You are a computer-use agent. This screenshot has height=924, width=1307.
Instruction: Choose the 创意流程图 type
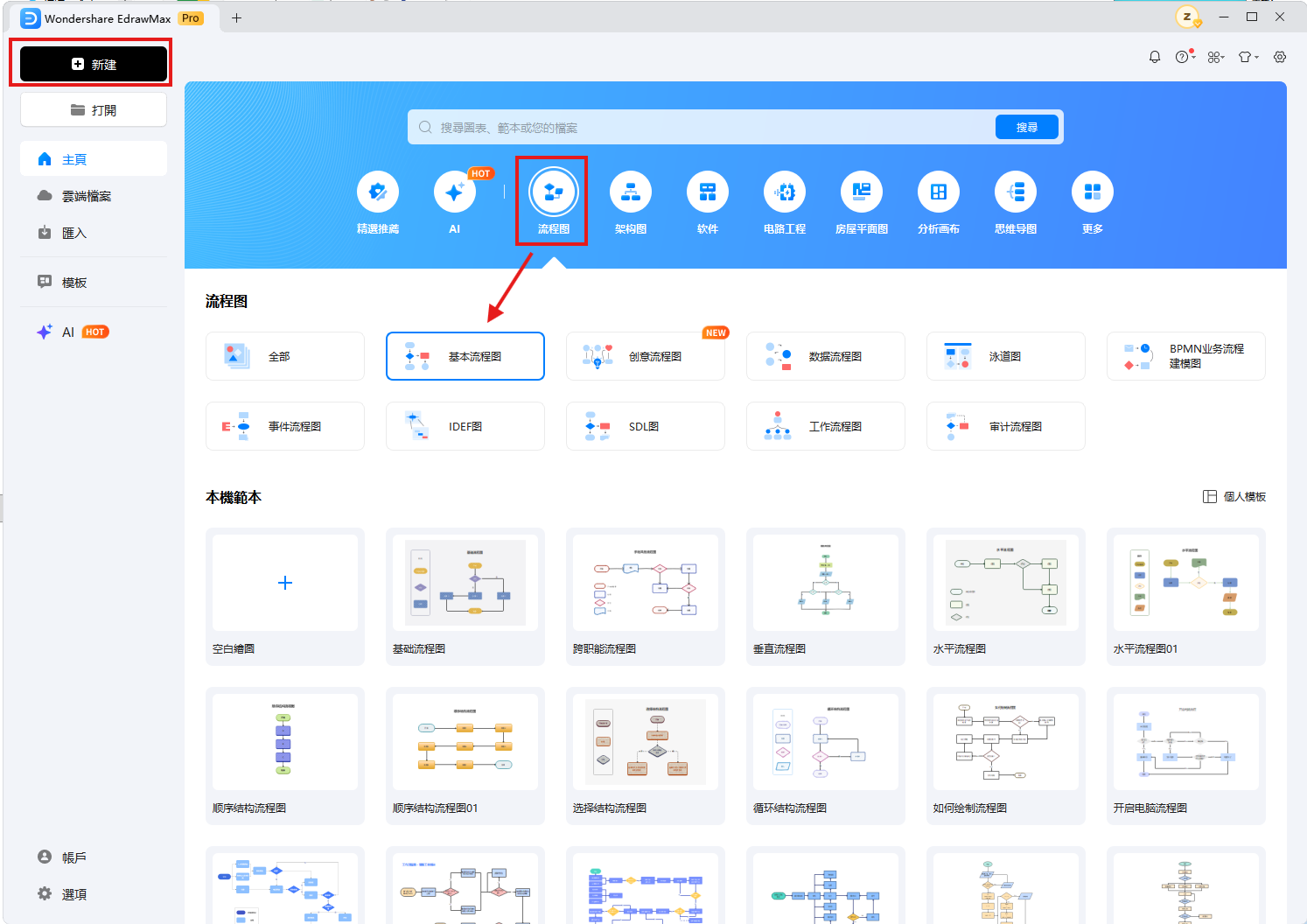[646, 356]
